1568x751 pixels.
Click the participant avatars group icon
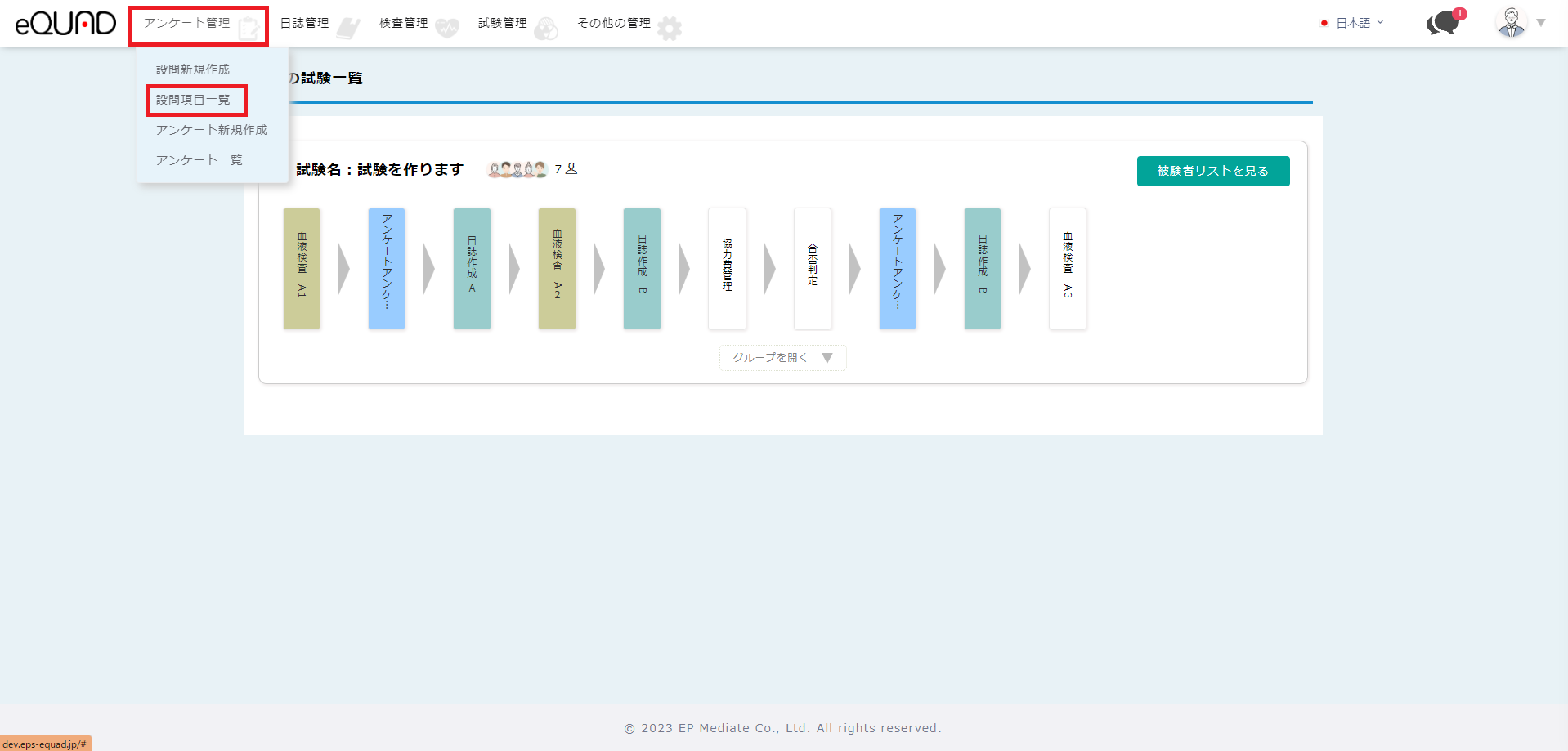point(517,170)
